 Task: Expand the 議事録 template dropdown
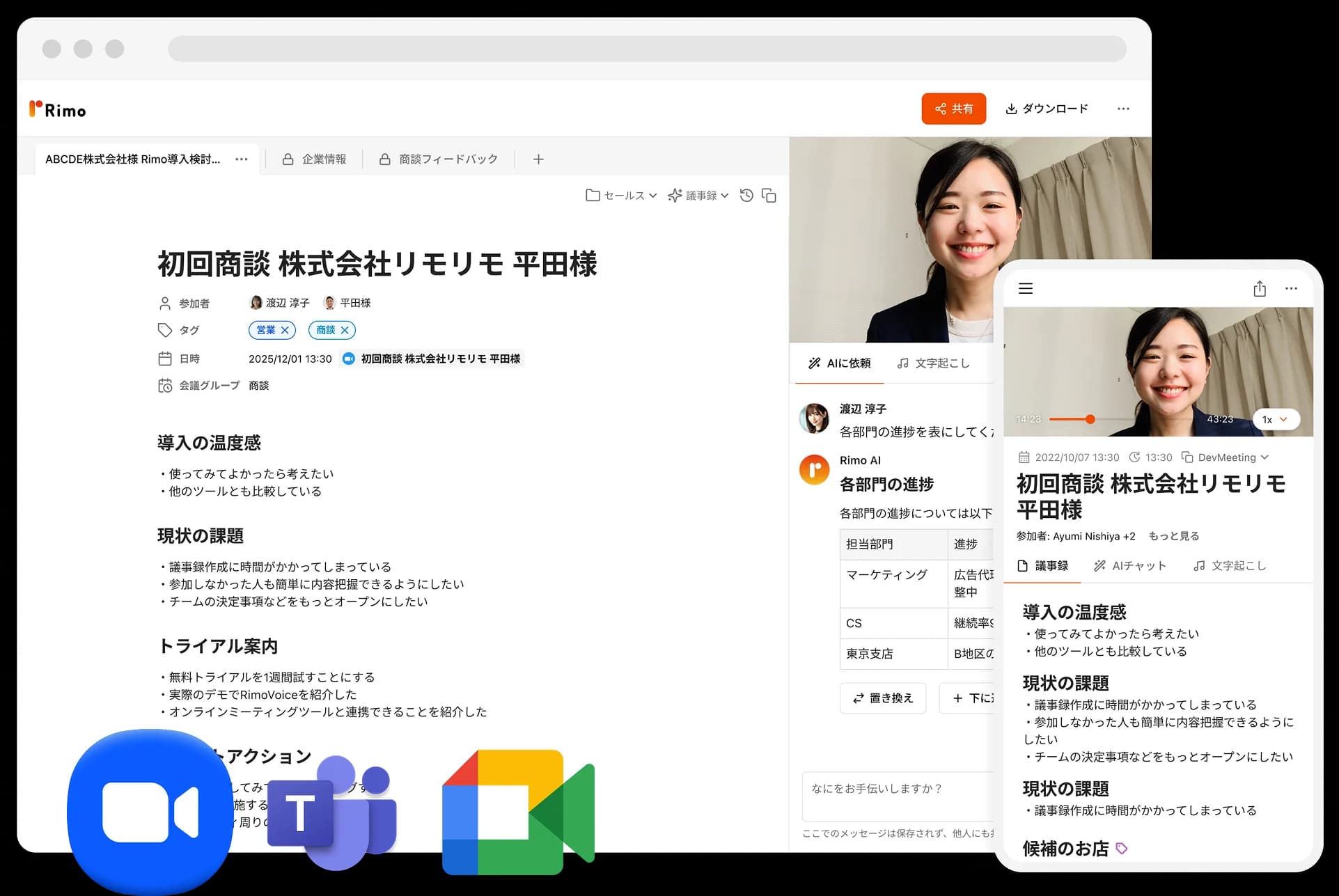(698, 196)
